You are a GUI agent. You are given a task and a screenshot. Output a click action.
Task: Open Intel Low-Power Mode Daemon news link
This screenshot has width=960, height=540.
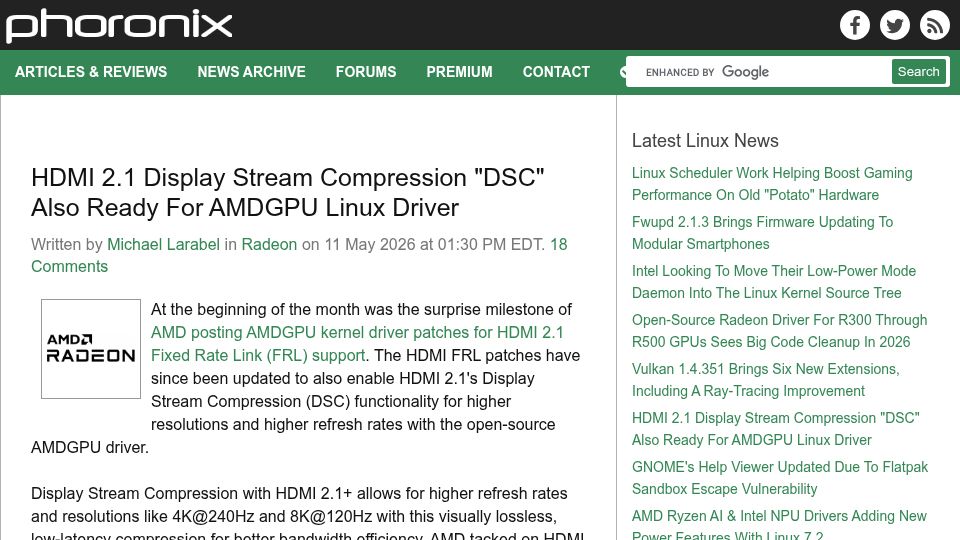coord(774,282)
